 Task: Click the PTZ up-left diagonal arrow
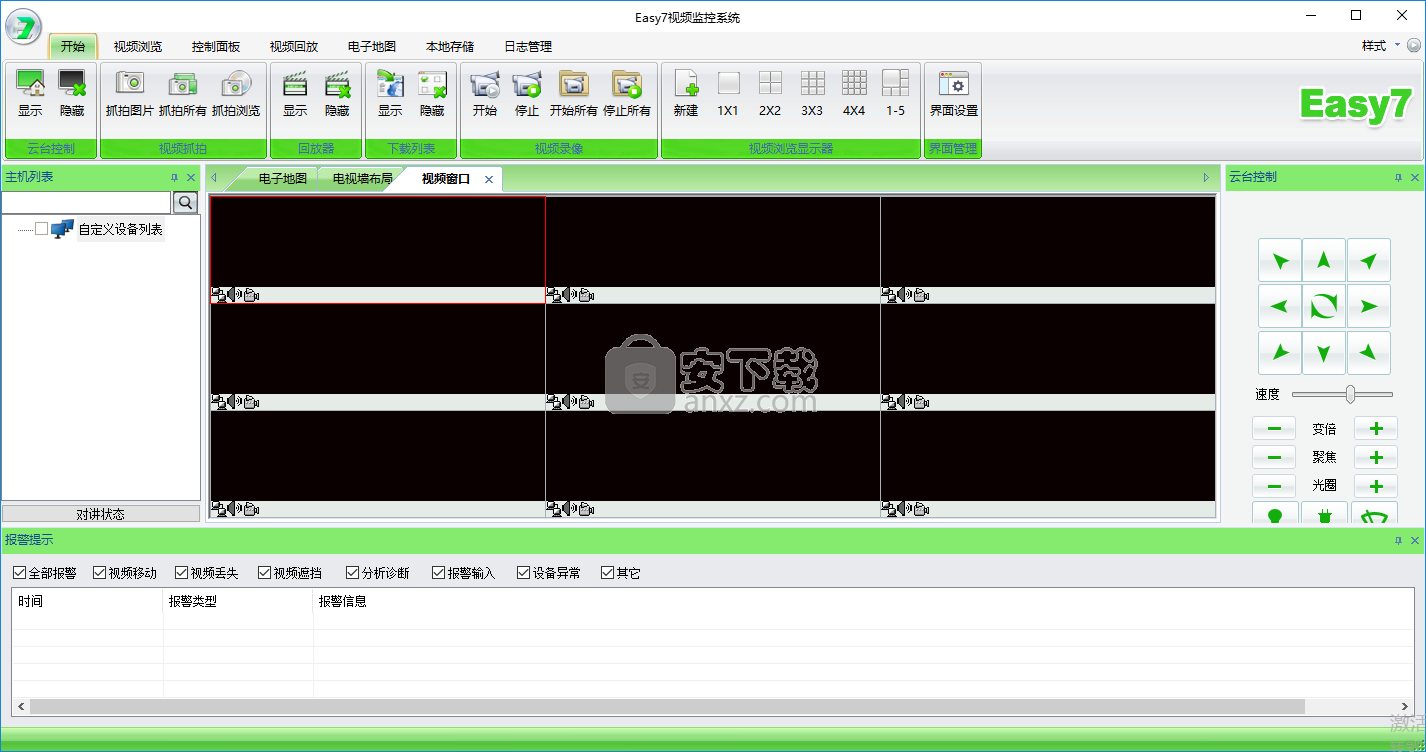click(x=1279, y=260)
